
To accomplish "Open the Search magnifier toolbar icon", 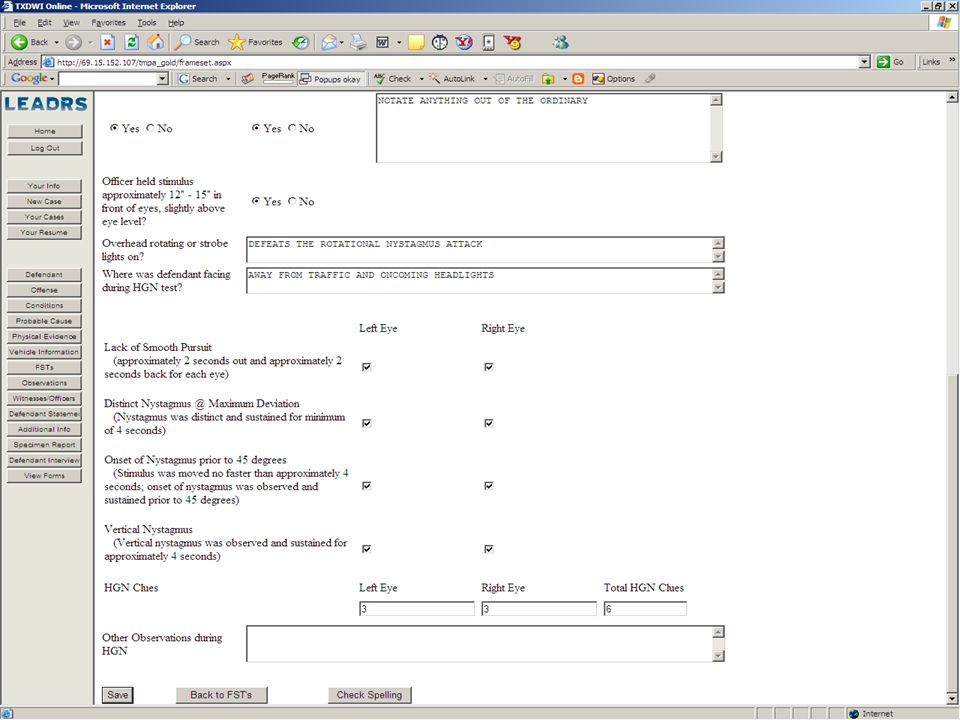I will [182, 42].
